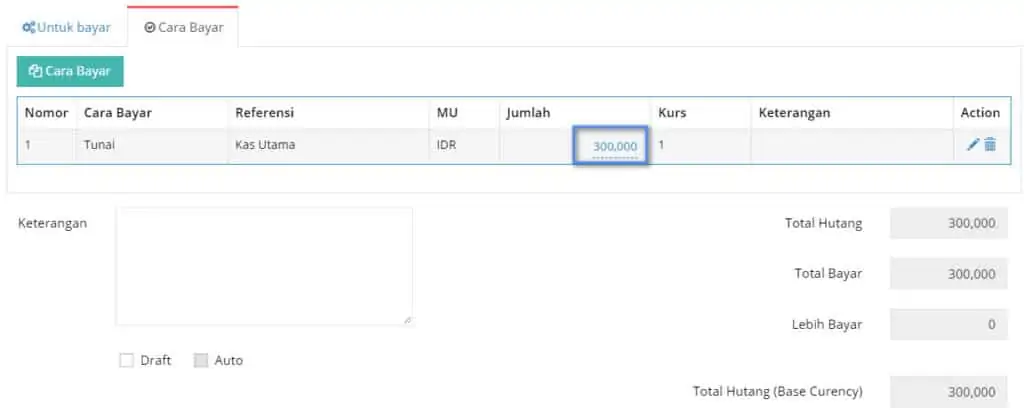Click the Kas Utama reference cell

pos(265,145)
